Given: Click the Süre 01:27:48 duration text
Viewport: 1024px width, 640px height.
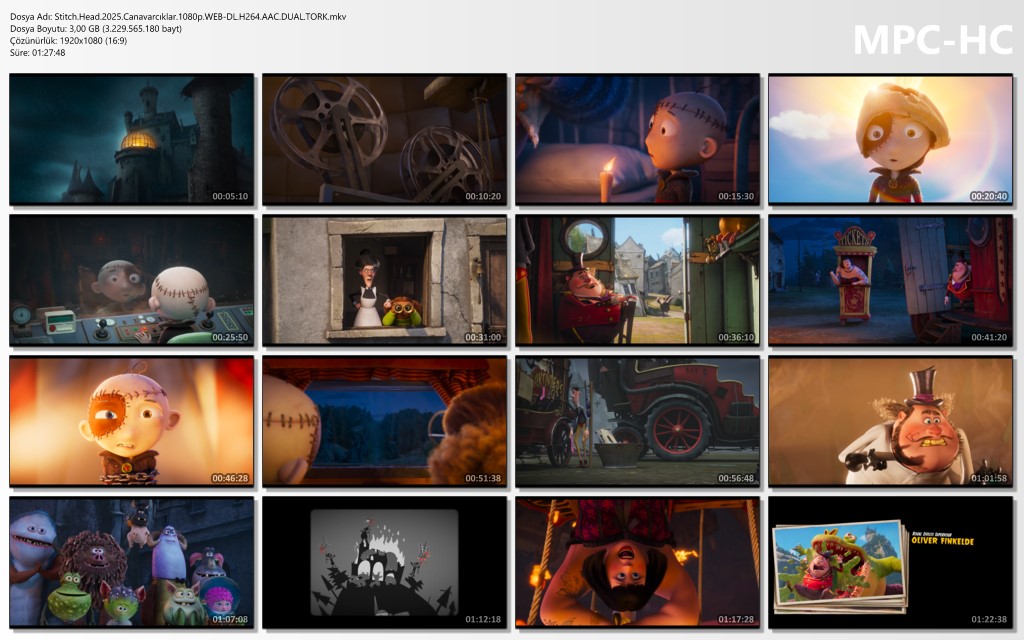Looking at the screenshot, I should 38,53.
